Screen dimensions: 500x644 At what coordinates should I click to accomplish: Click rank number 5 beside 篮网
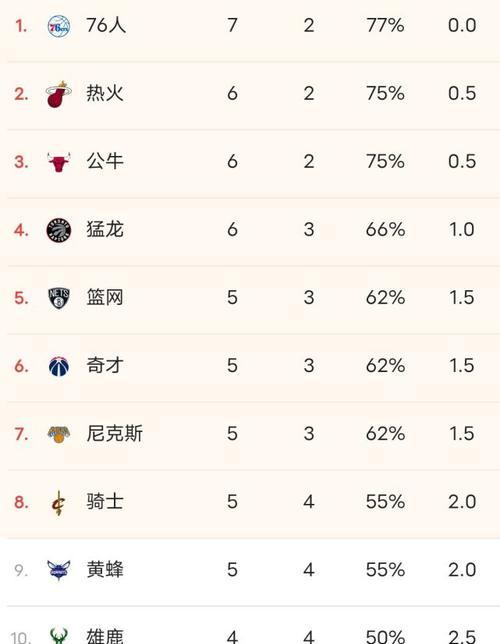tap(21, 298)
